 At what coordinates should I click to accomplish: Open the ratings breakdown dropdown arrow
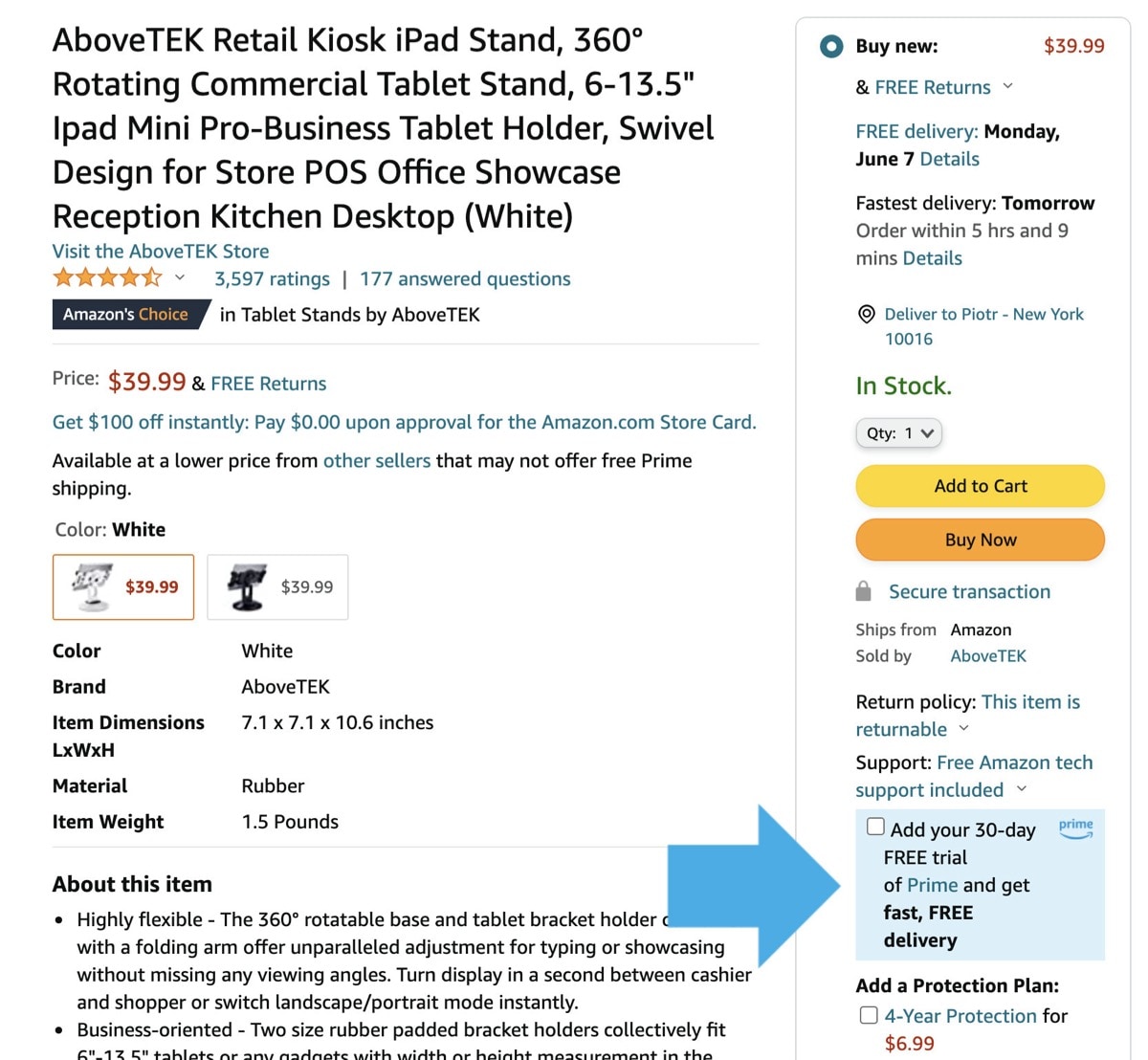tap(180, 278)
